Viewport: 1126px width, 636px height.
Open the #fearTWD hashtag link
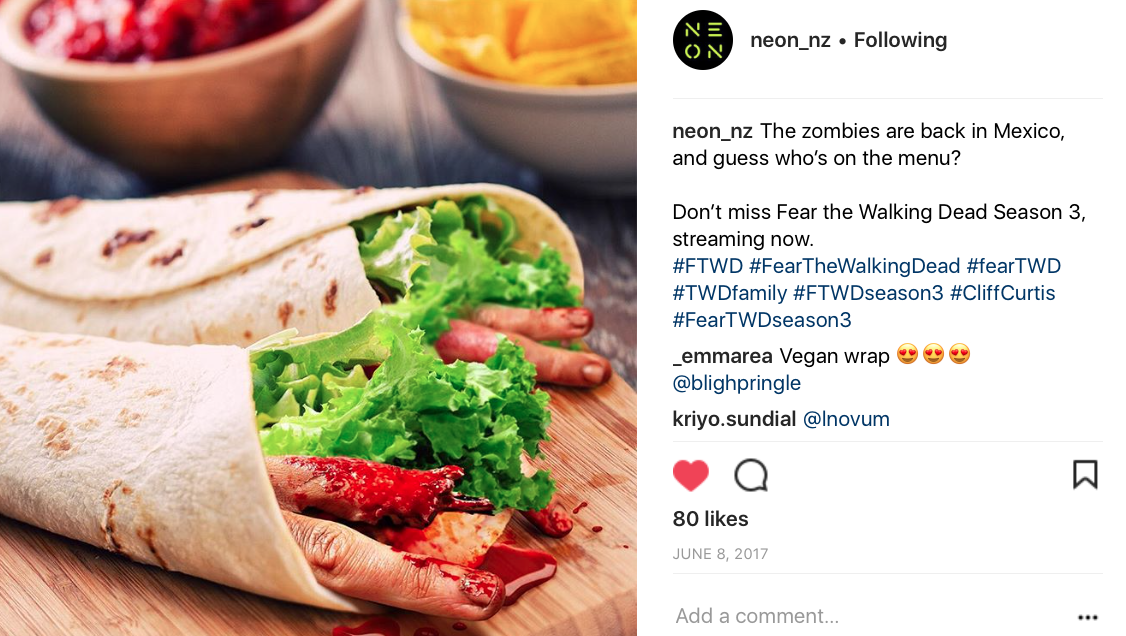point(1013,266)
